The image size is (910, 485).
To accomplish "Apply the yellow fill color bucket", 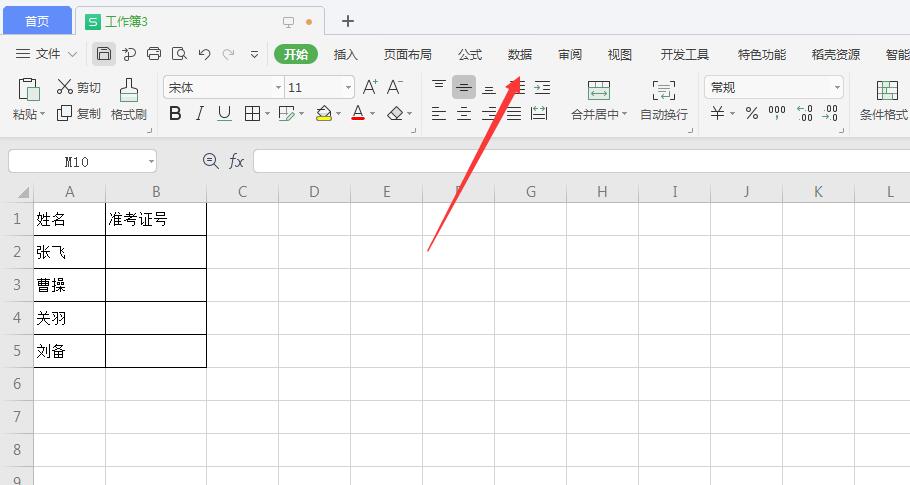I will click(324, 113).
